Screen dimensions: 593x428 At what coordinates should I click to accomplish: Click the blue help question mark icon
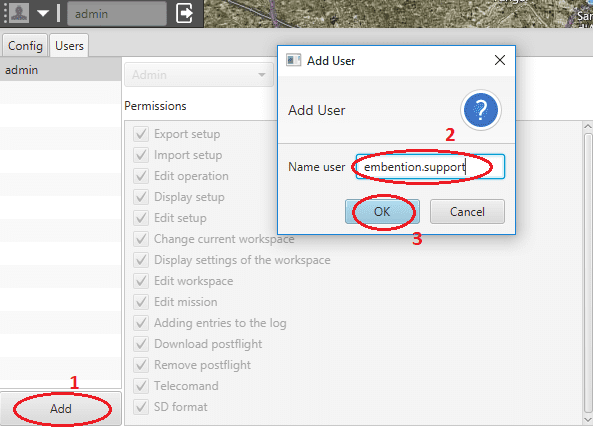coord(481,110)
